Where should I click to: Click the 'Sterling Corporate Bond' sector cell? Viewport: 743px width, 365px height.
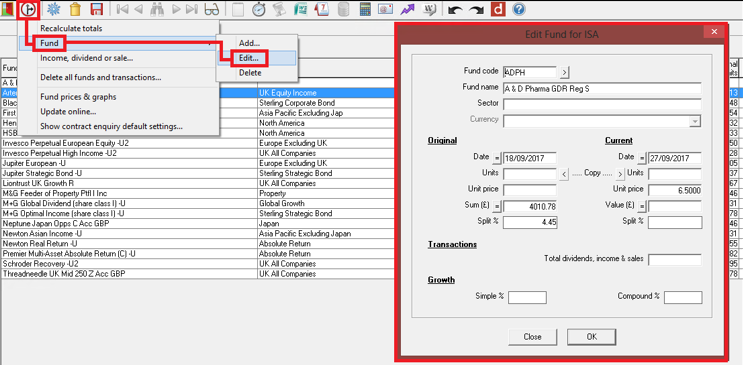click(326, 103)
